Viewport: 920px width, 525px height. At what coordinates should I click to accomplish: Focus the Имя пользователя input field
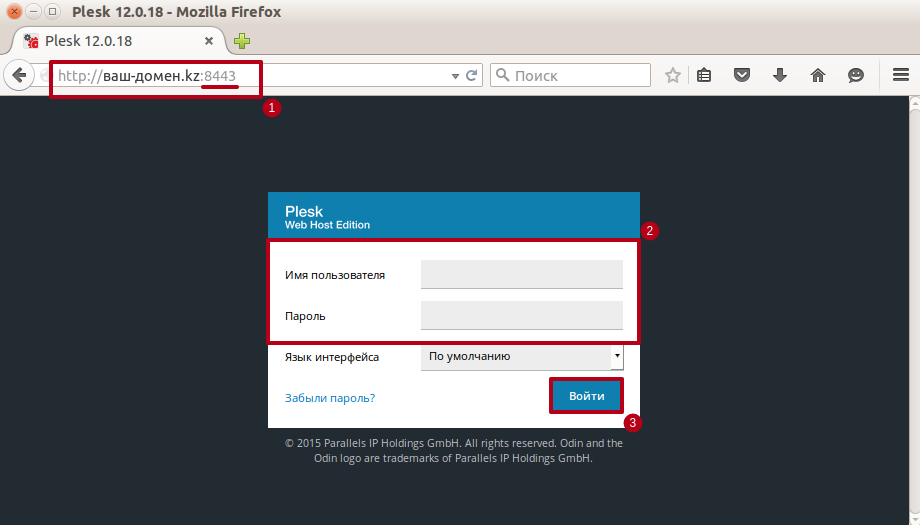click(522, 275)
